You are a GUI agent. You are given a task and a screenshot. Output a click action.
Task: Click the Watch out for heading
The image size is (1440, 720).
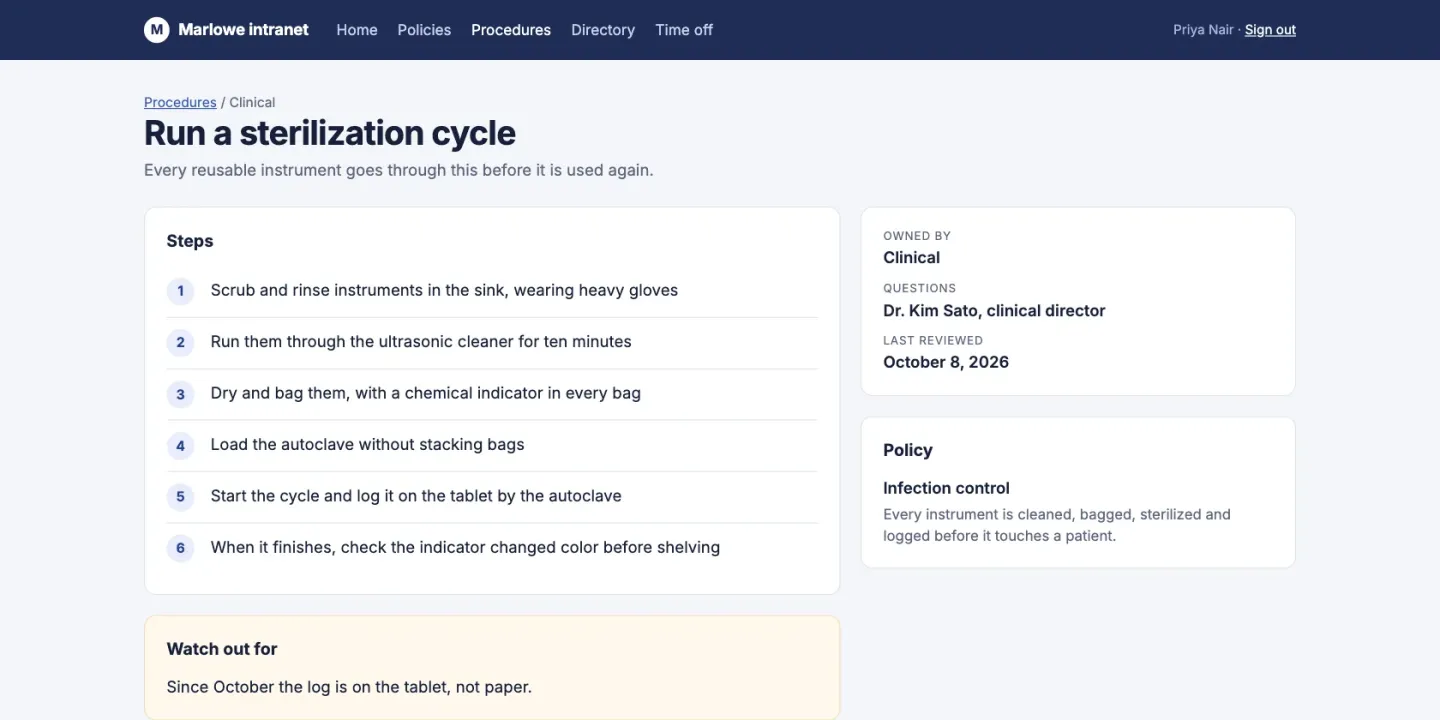coord(222,649)
